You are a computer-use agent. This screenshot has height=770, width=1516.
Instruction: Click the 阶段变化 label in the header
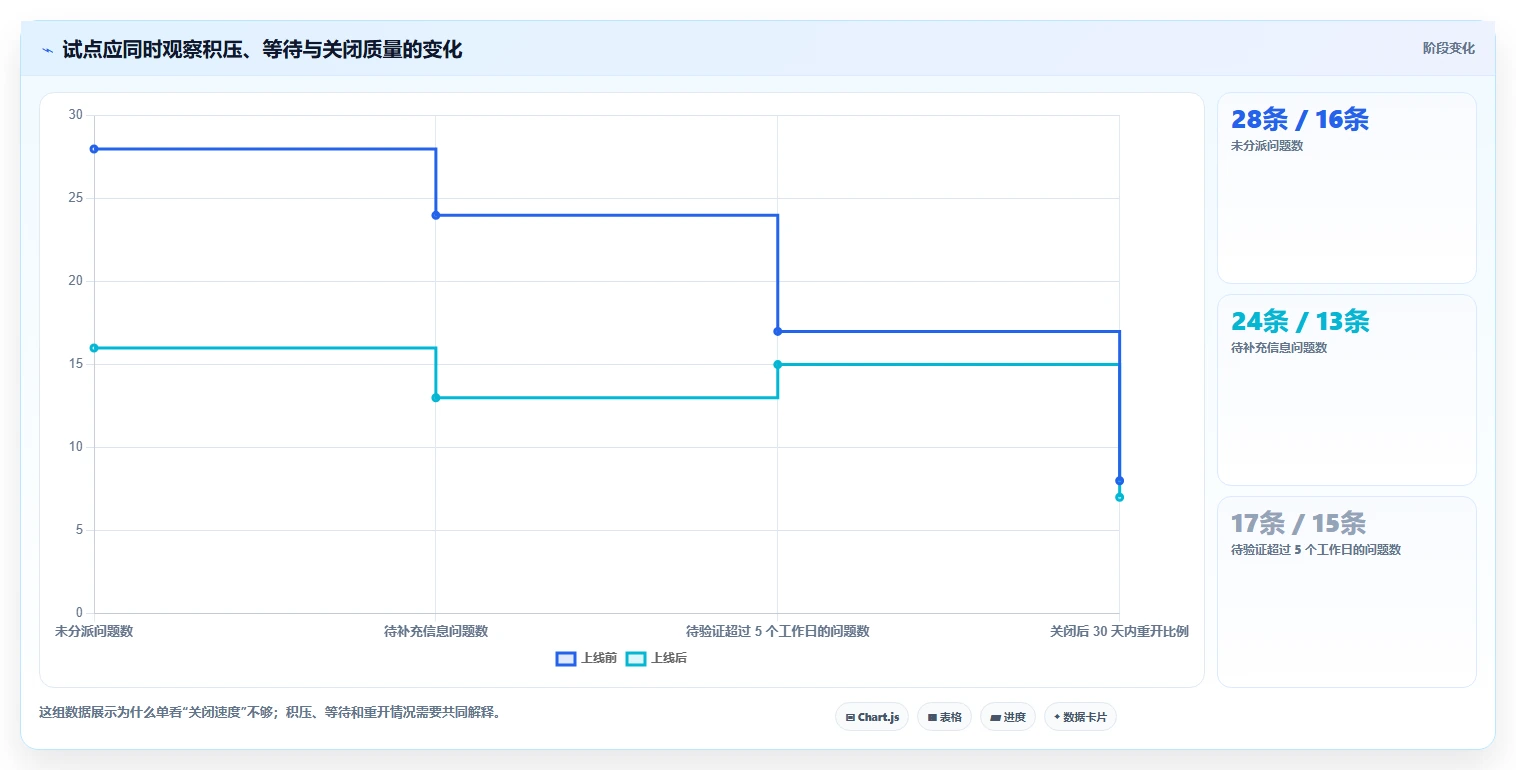(1448, 48)
